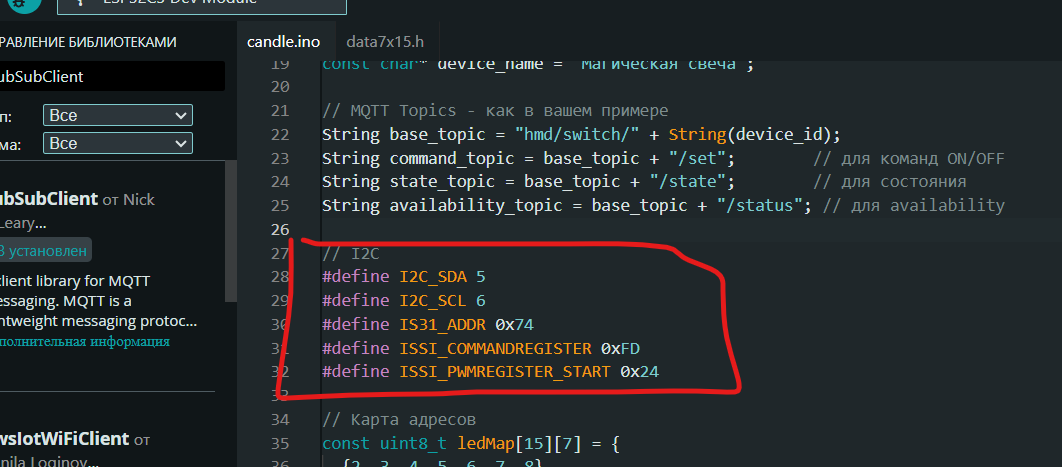Viewport: 1062px width, 467px height.
Task: Click the library list vertical scrollbar
Action: pyautogui.click(x=231, y=230)
